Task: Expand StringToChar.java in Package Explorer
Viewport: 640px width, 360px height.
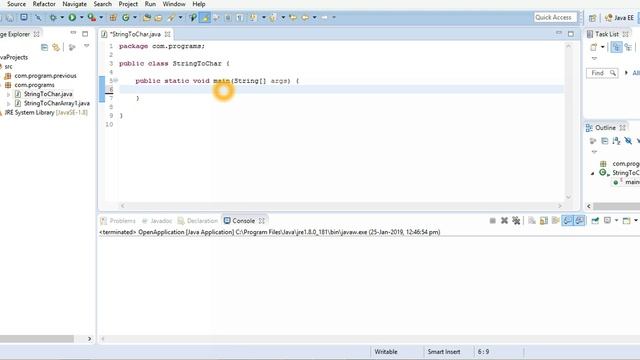Action: [9, 94]
